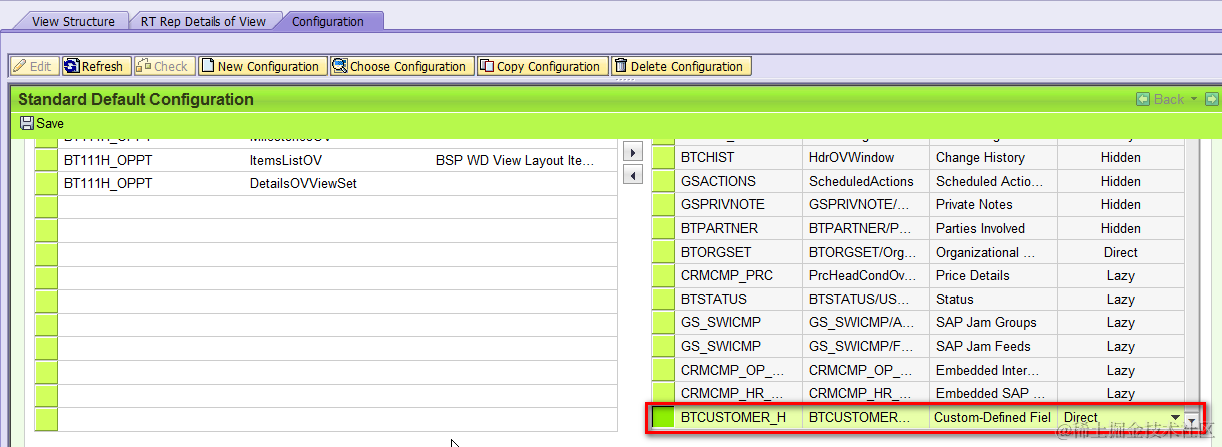
Task: Click the Refresh toolbar button
Action: point(95,66)
